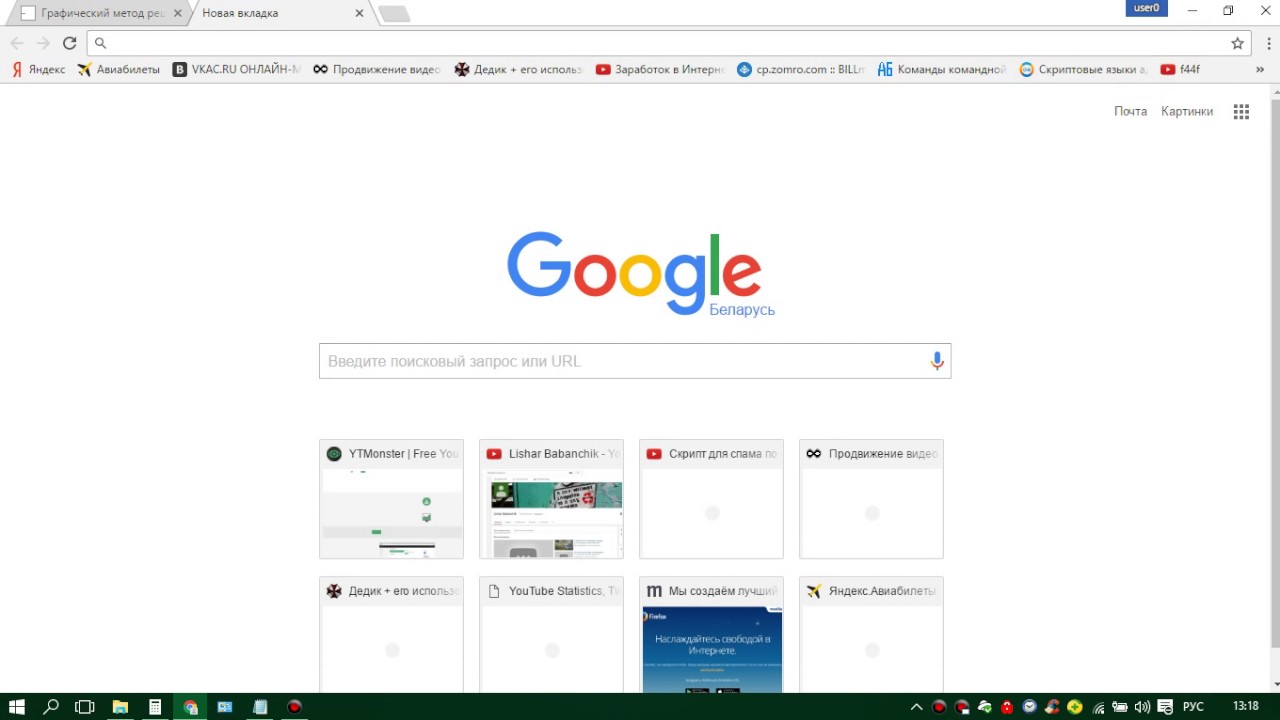Open the Продвижение видео most-visited tile
The height and width of the screenshot is (720, 1280).
(871, 499)
